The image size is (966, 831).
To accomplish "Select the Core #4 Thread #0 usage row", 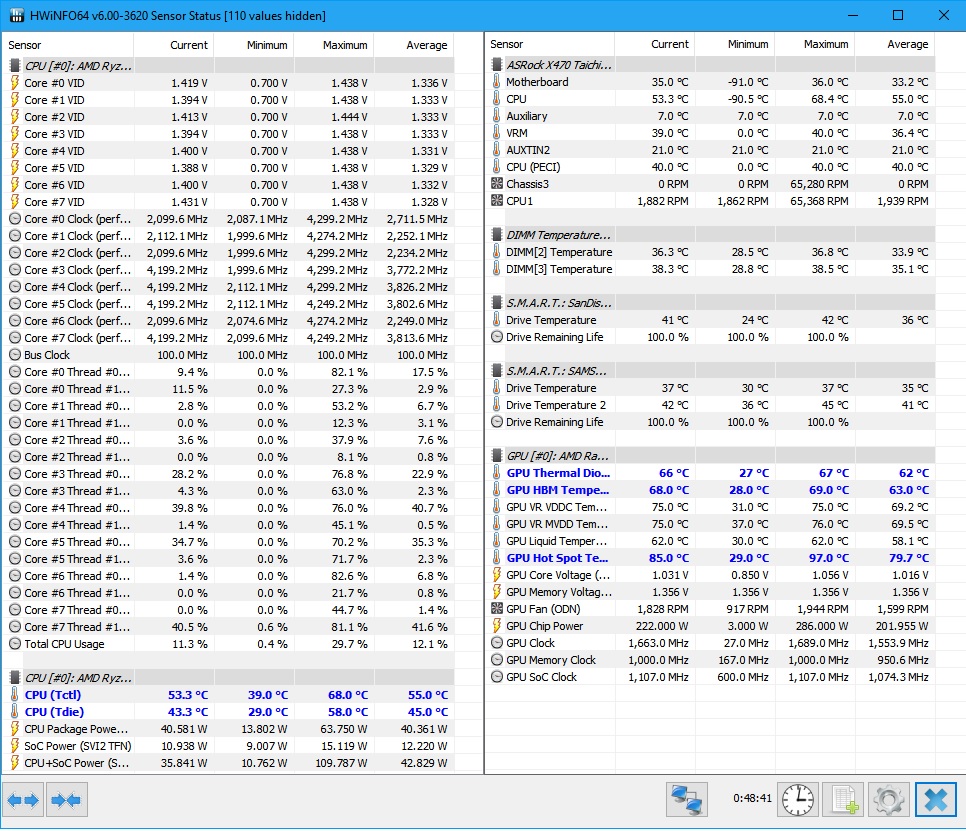I will pyautogui.click(x=231, y=508).
